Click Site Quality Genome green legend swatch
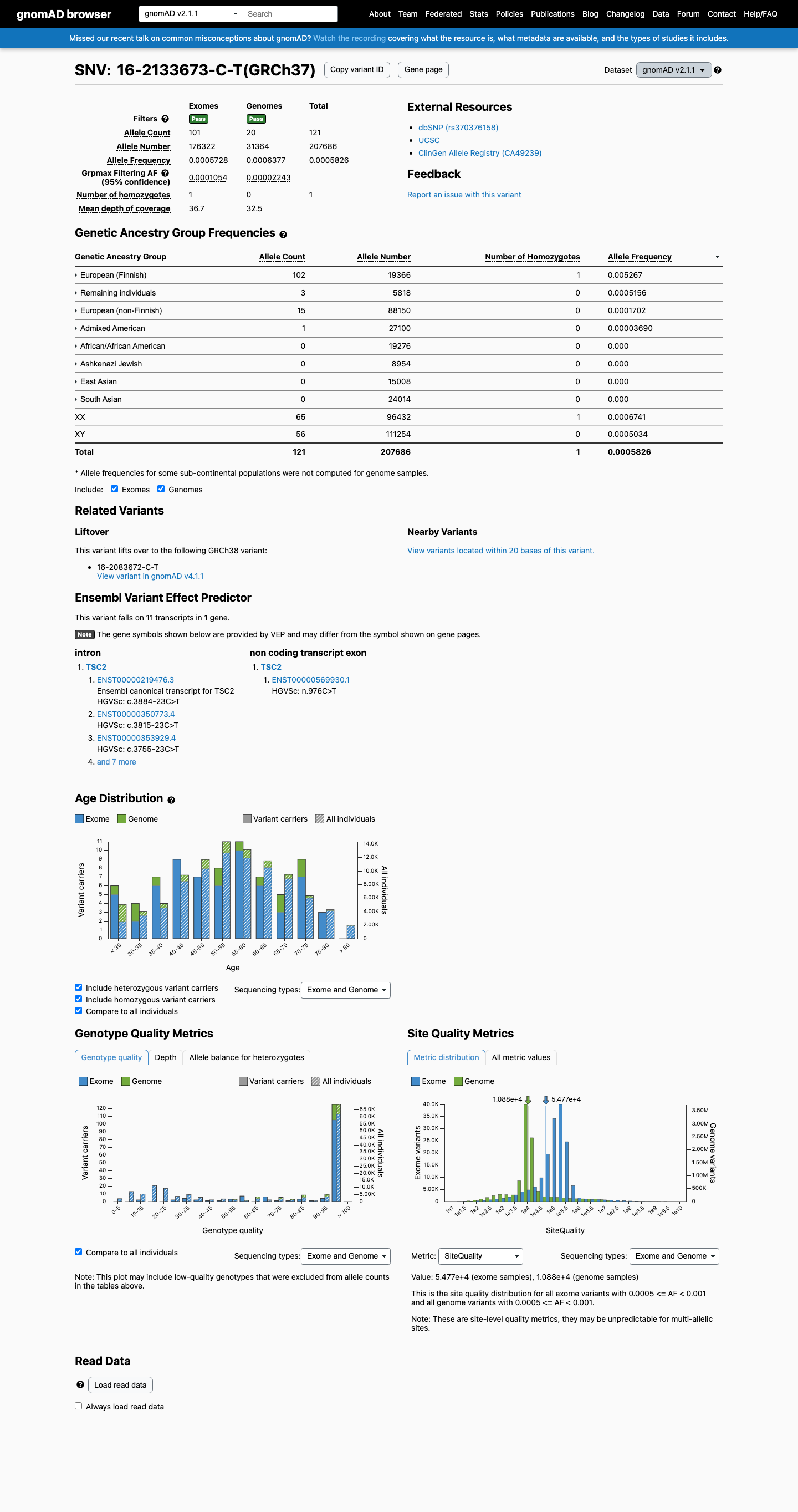 [x=458, y=1081]
